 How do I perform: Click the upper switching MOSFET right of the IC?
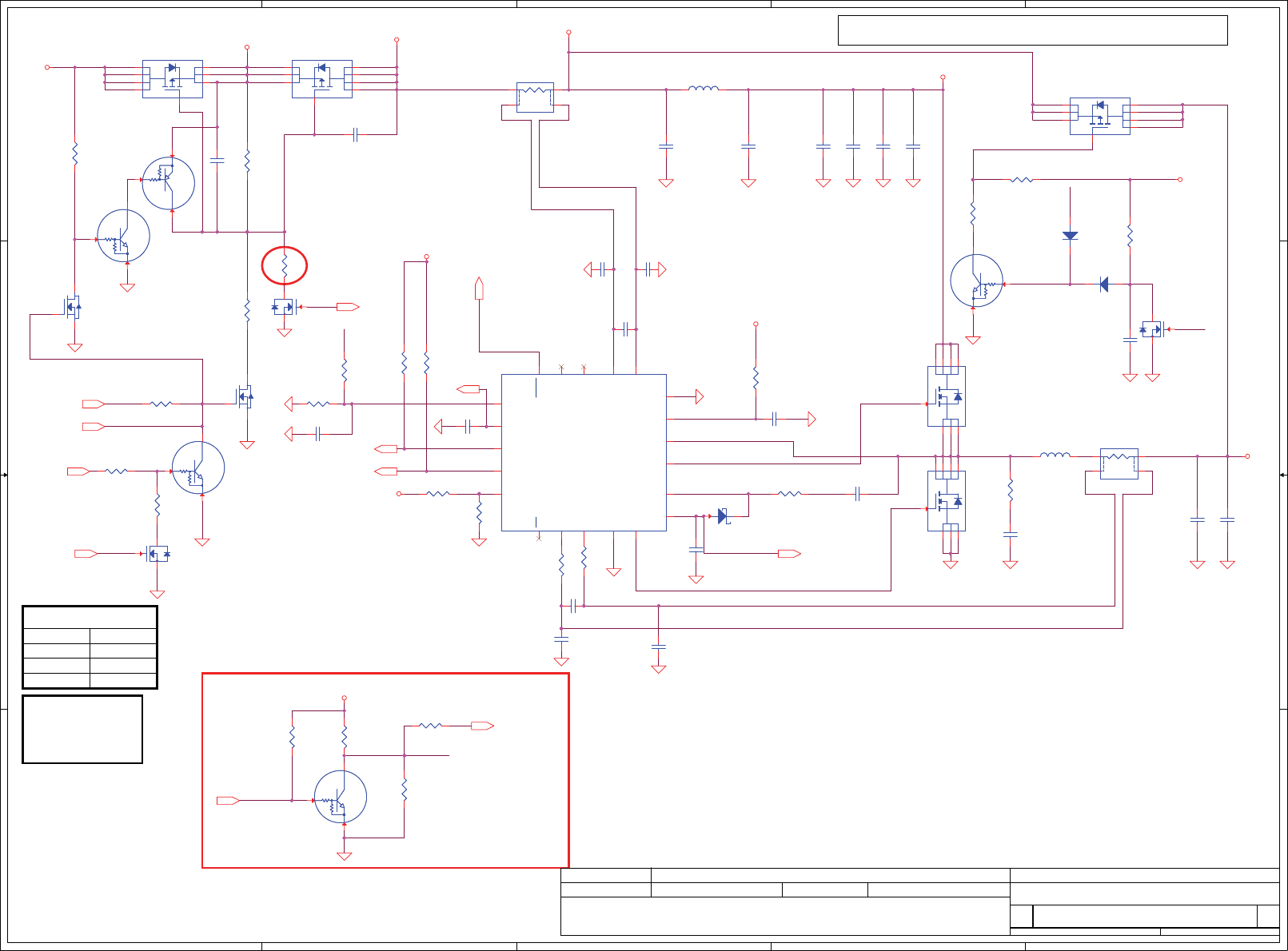point(947,396)
